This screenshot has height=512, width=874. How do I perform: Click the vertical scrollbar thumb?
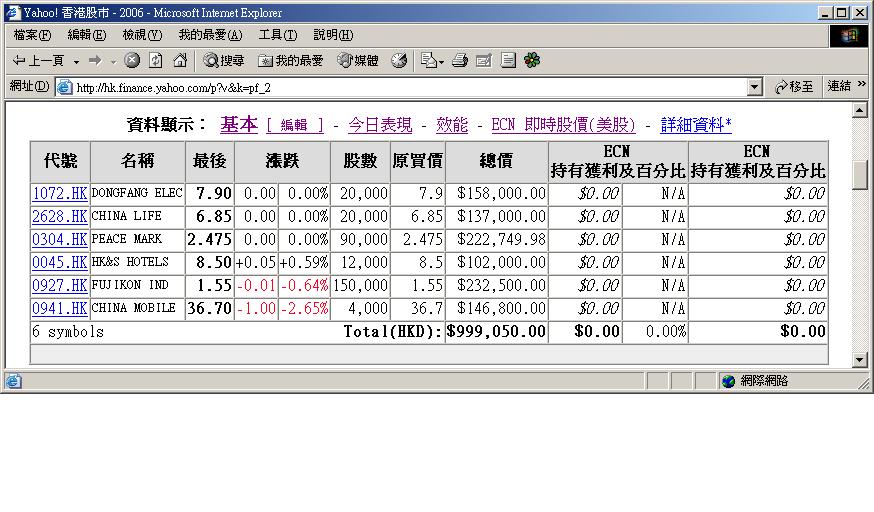pyautogui.click(x=860, y=174)
